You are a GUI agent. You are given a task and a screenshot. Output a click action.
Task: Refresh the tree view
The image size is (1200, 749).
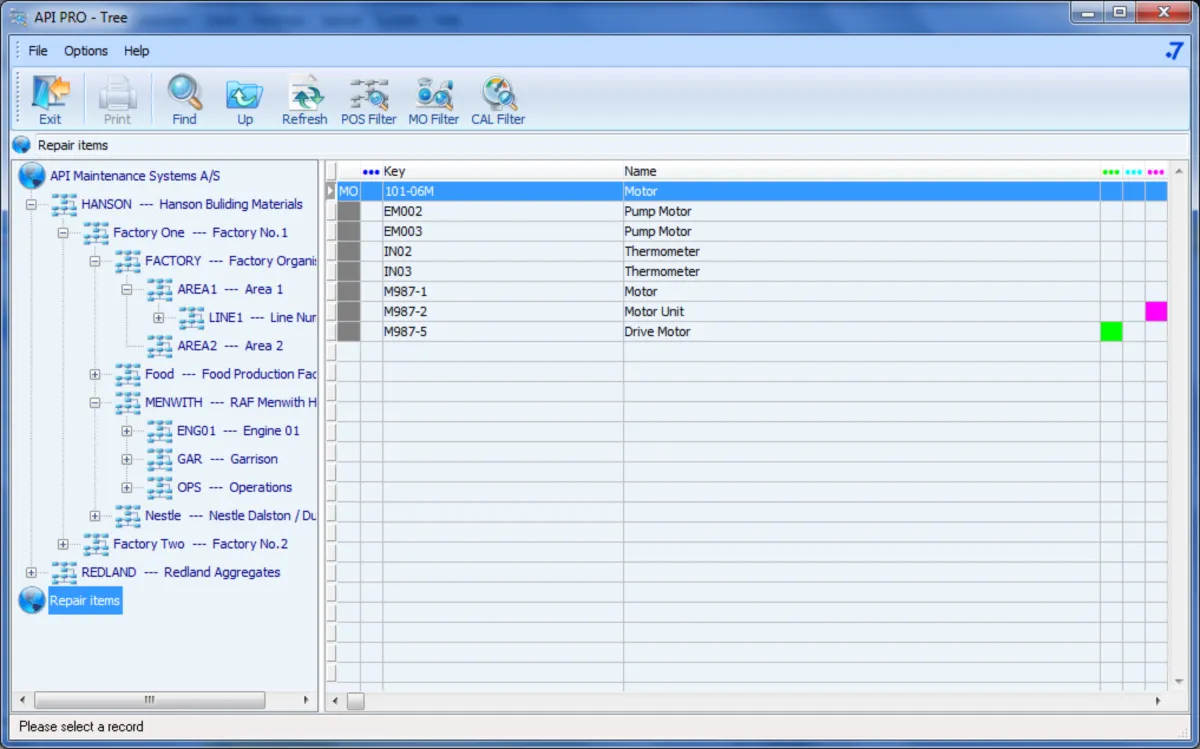[x=304, y=100]
